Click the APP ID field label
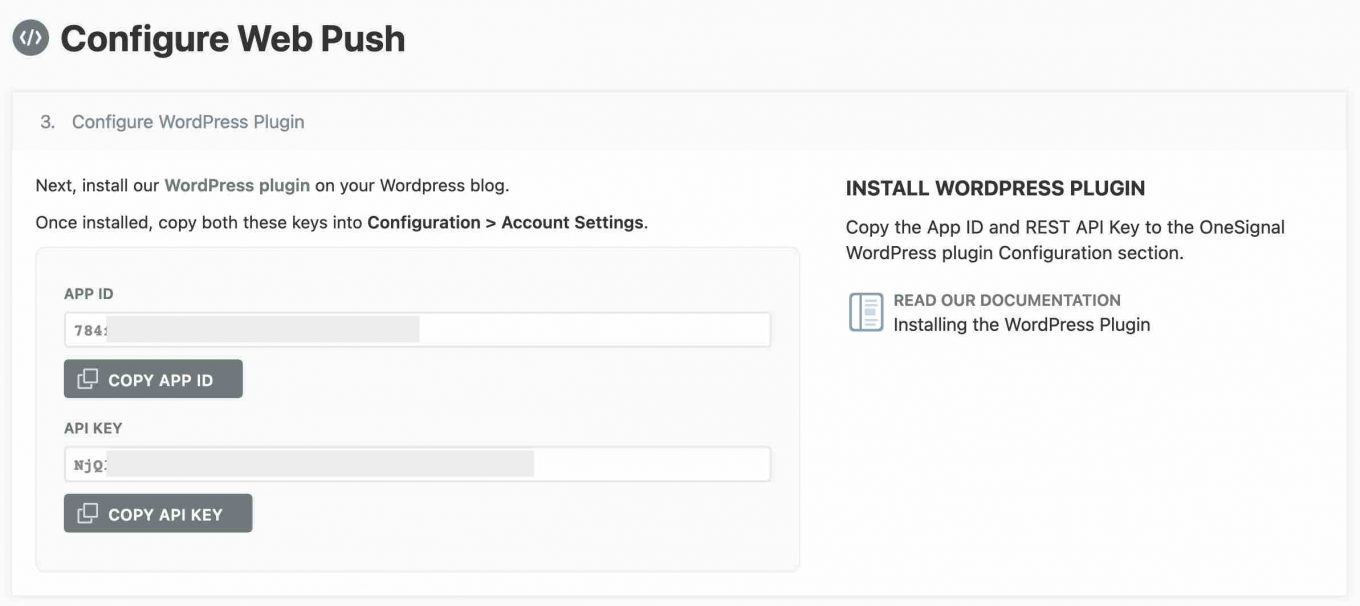 (88, 294)
